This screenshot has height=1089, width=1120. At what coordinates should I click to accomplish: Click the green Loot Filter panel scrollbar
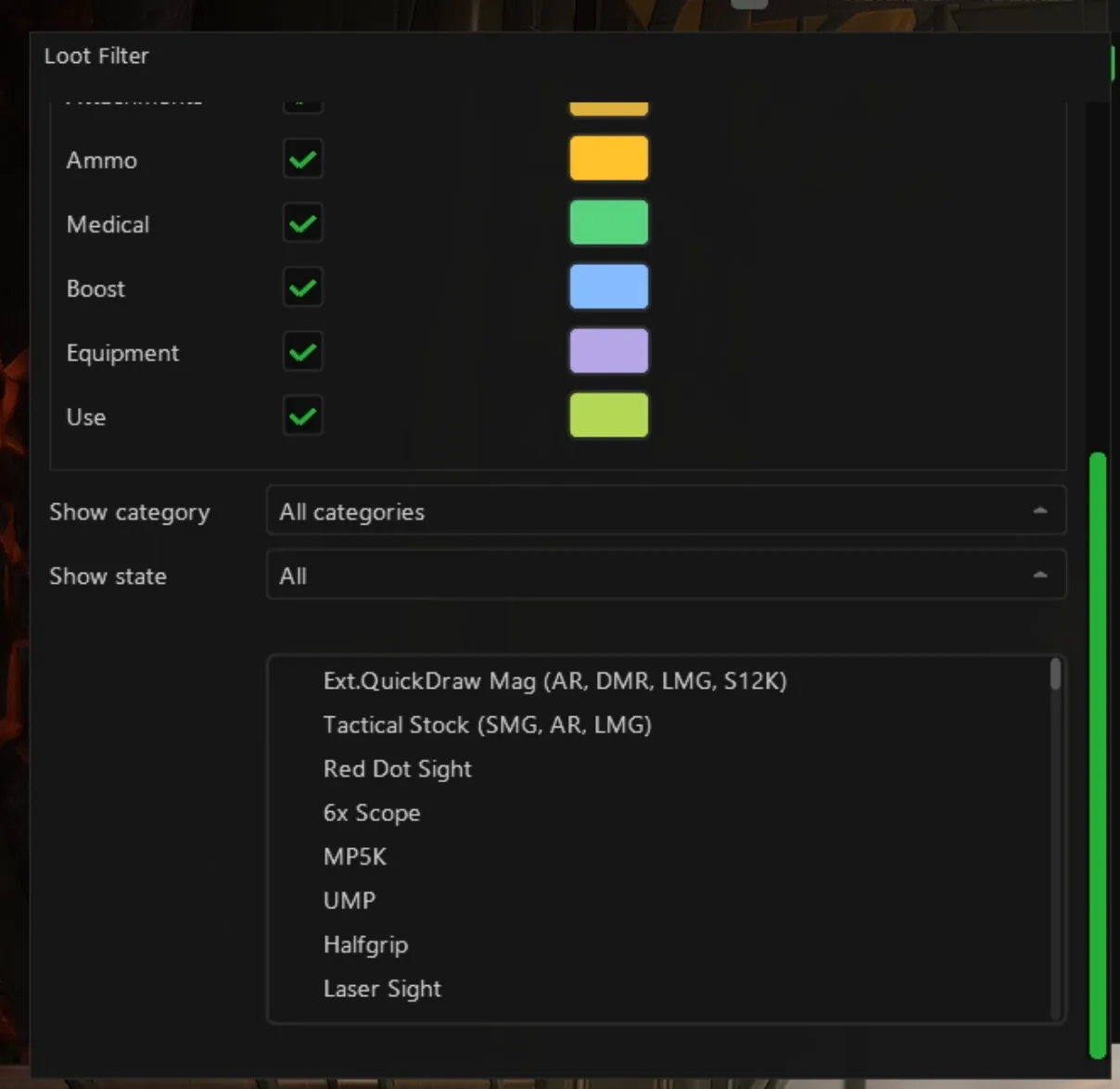1098,754
